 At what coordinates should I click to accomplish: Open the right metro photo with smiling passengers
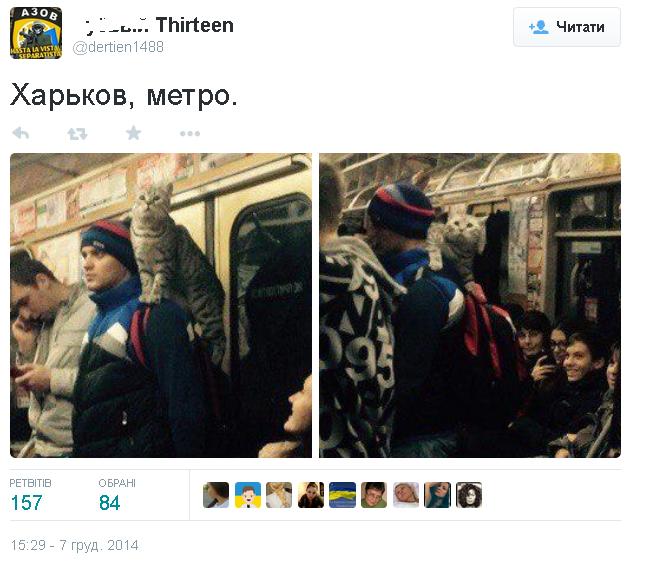(x=470, y=305)
